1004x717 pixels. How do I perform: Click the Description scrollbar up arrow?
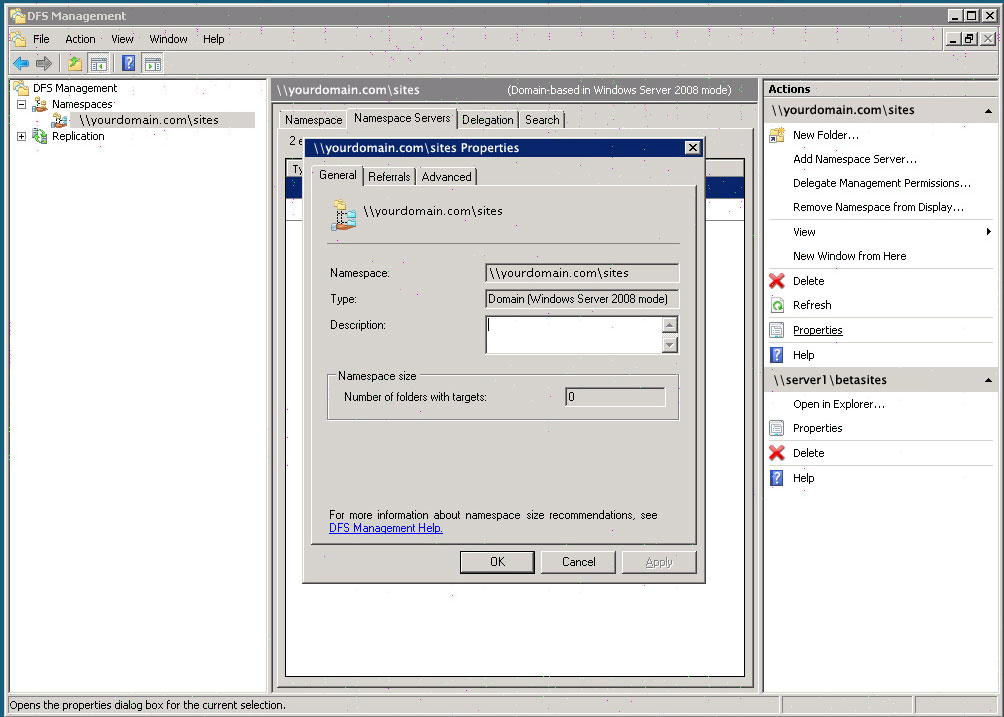coord(670,325)
